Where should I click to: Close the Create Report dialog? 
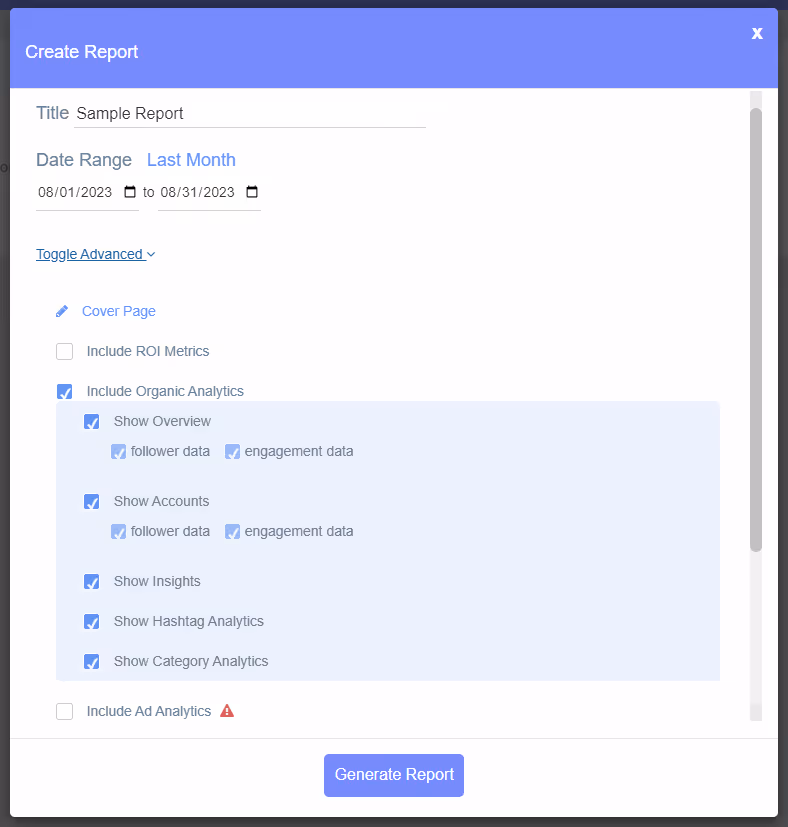tap(757, 33)
